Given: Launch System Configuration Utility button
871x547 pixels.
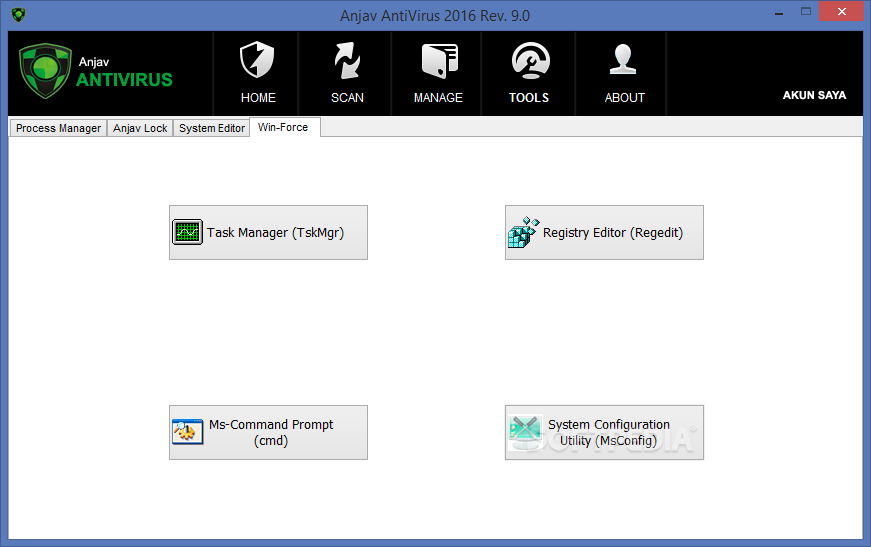Looking at the screenshot, I should [x=604, y=432].
